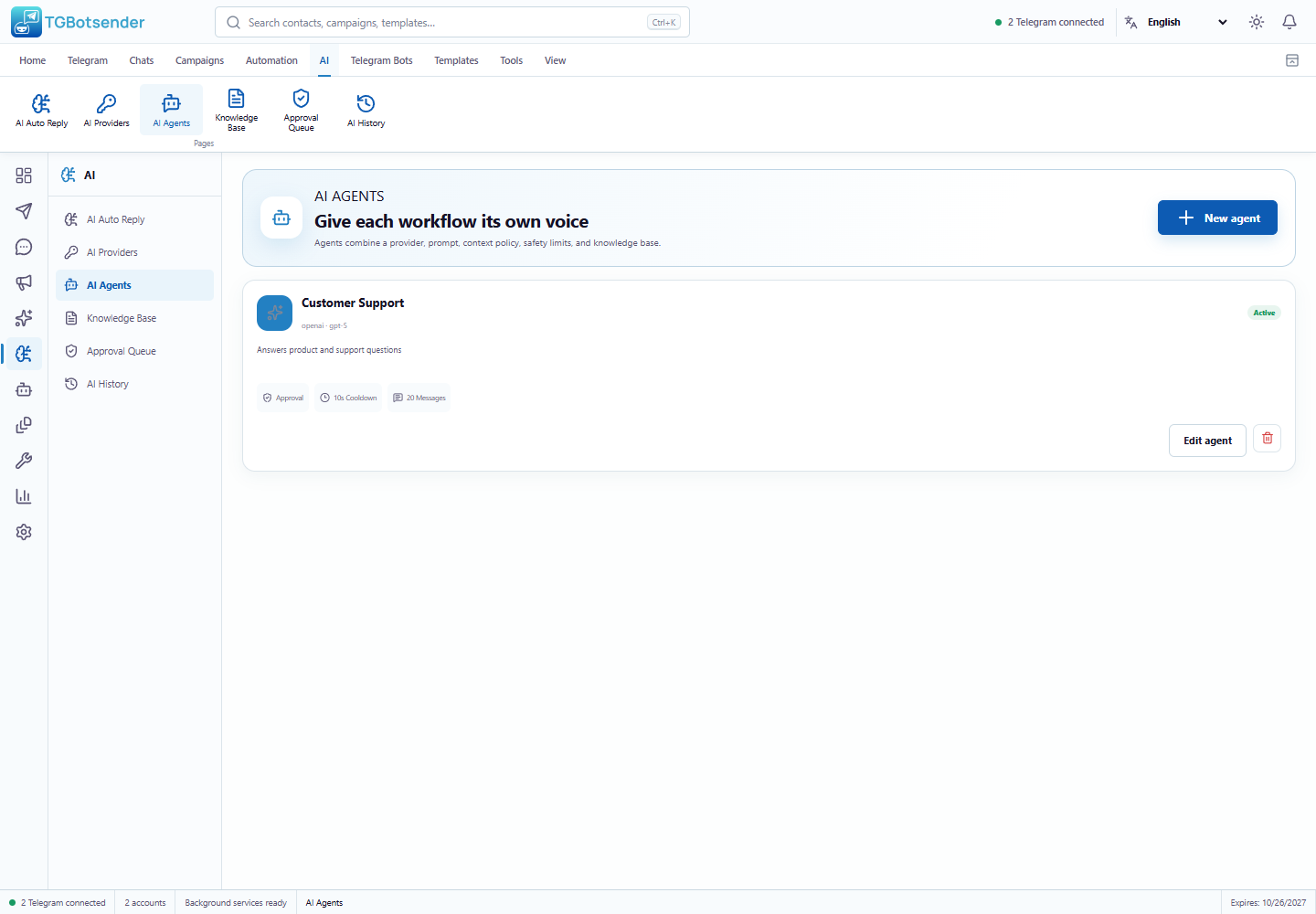Open the Templates menu tab
1316x914 pixels.
point(456,60)
